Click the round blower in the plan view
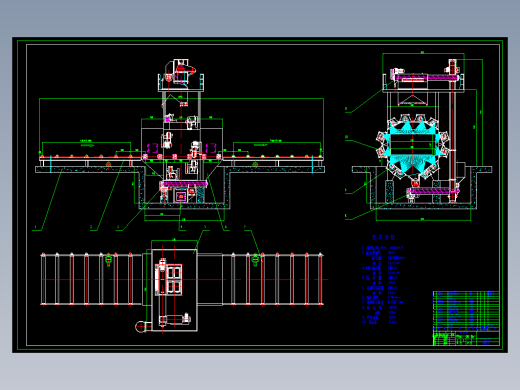 coord(140,326)
